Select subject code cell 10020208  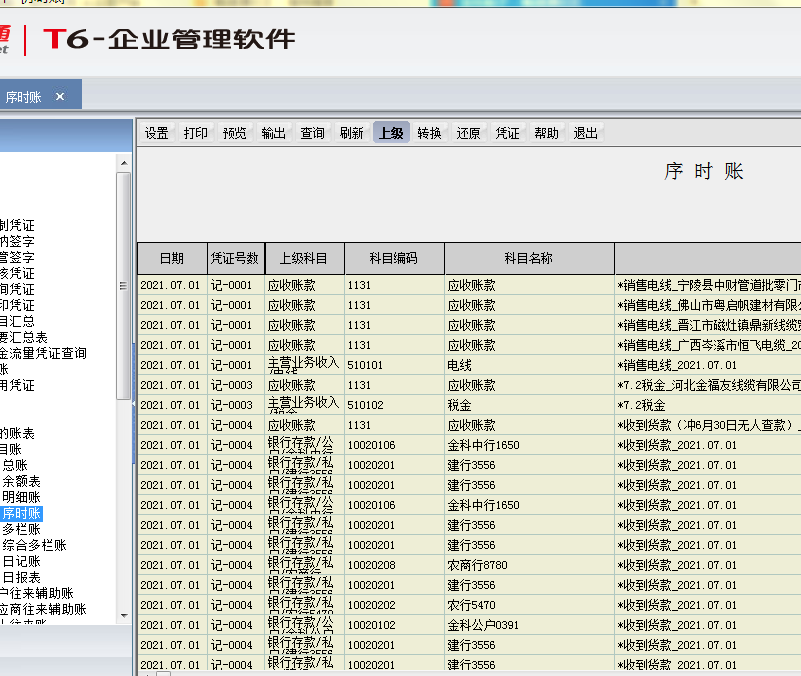coord(394,565)
